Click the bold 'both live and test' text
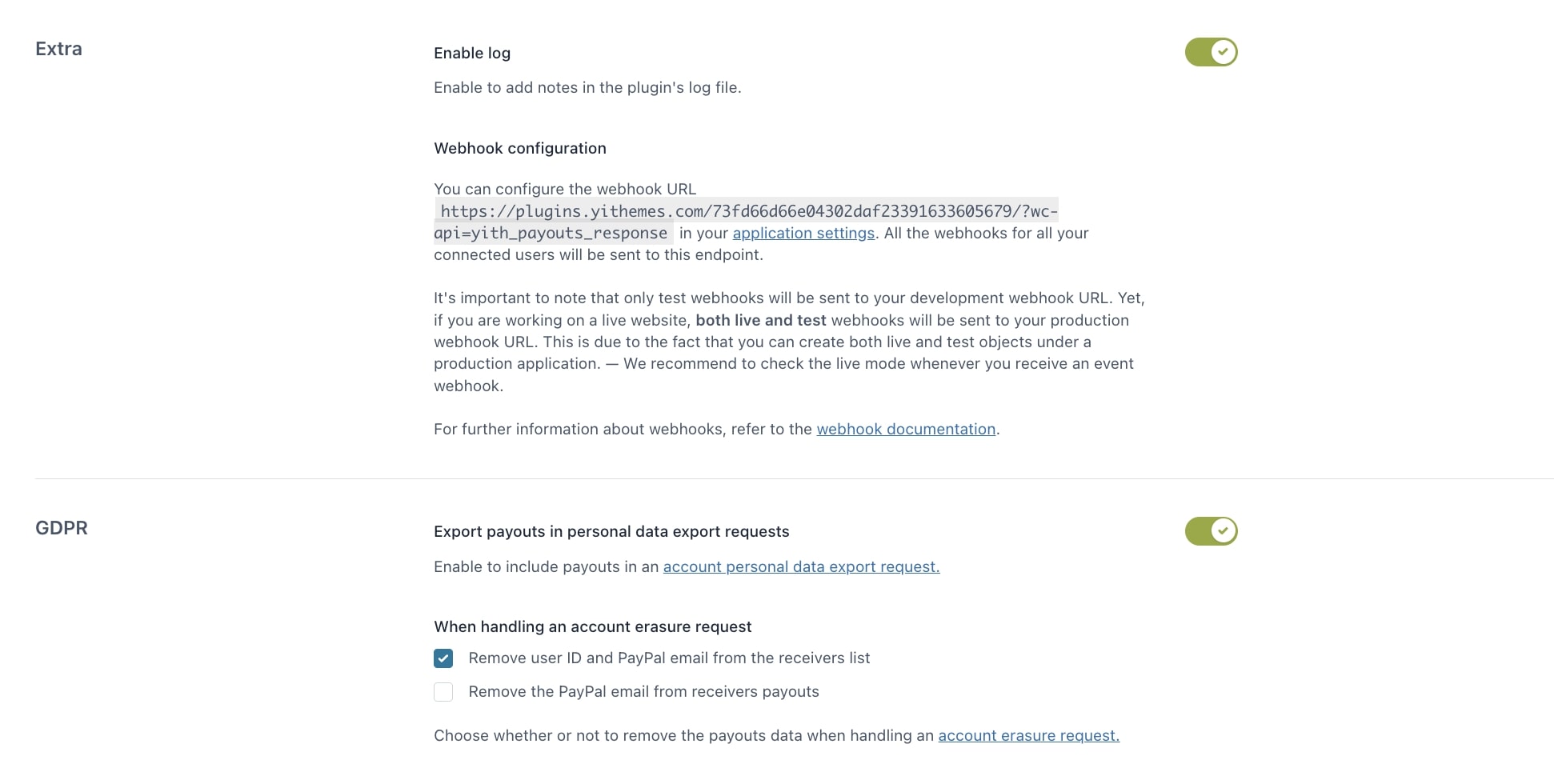The height and width of the screenshot is (784, 1554). point(760,321)
